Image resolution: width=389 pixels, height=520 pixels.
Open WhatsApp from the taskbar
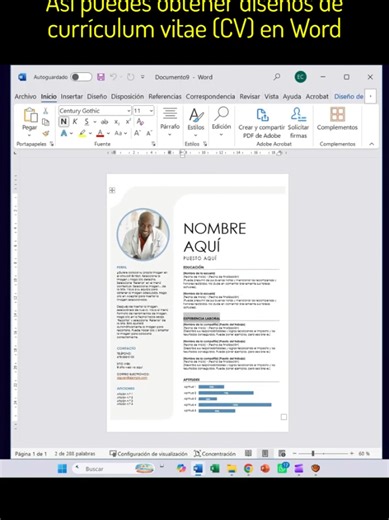click(x=282, y=469)
